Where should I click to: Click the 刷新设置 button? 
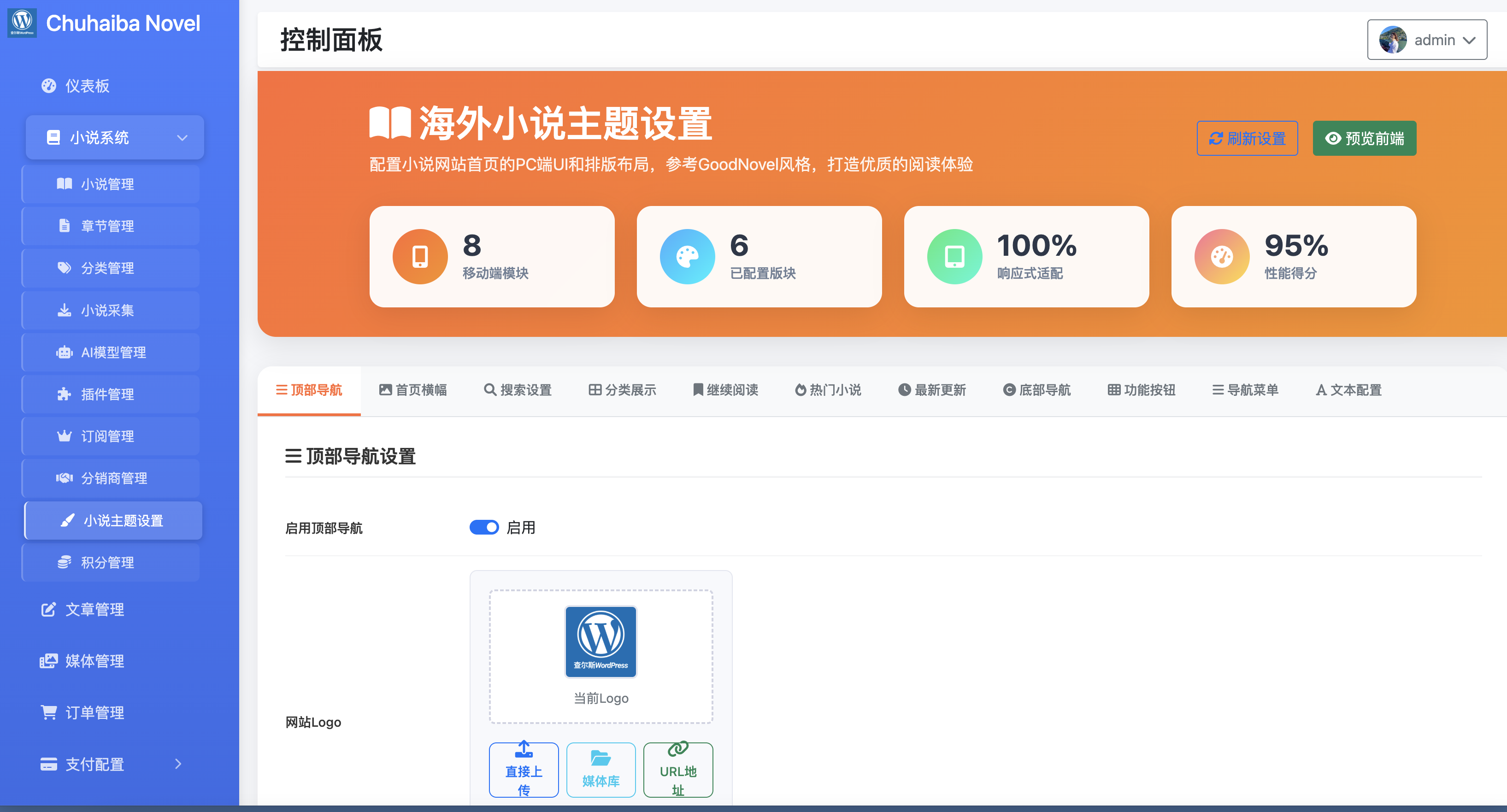1247,139
